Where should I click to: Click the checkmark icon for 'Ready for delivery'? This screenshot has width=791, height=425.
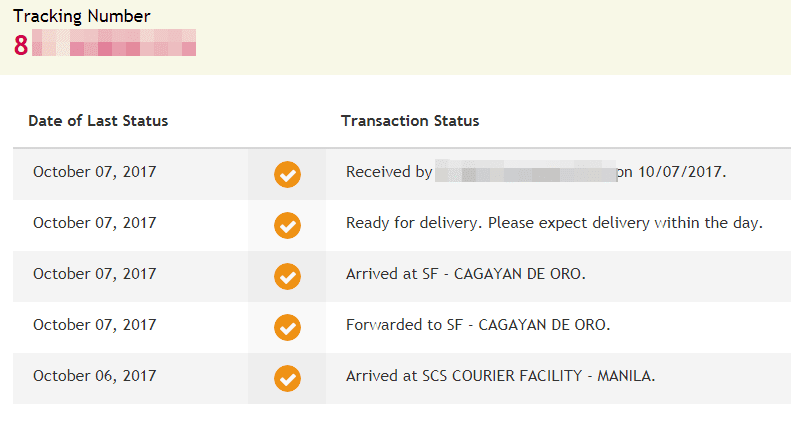click(287, 225)
